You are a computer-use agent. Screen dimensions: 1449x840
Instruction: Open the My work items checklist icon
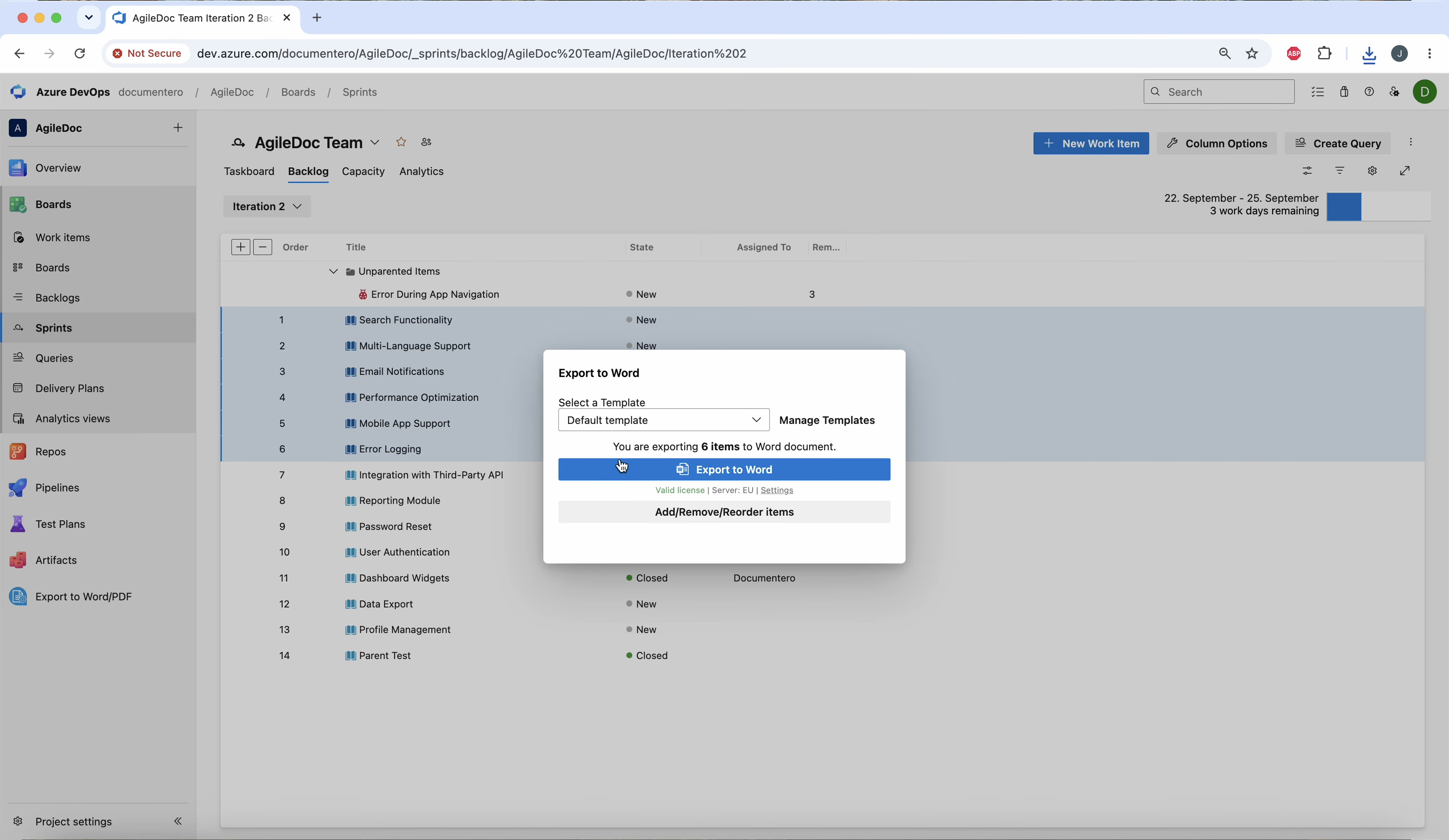1317,92
